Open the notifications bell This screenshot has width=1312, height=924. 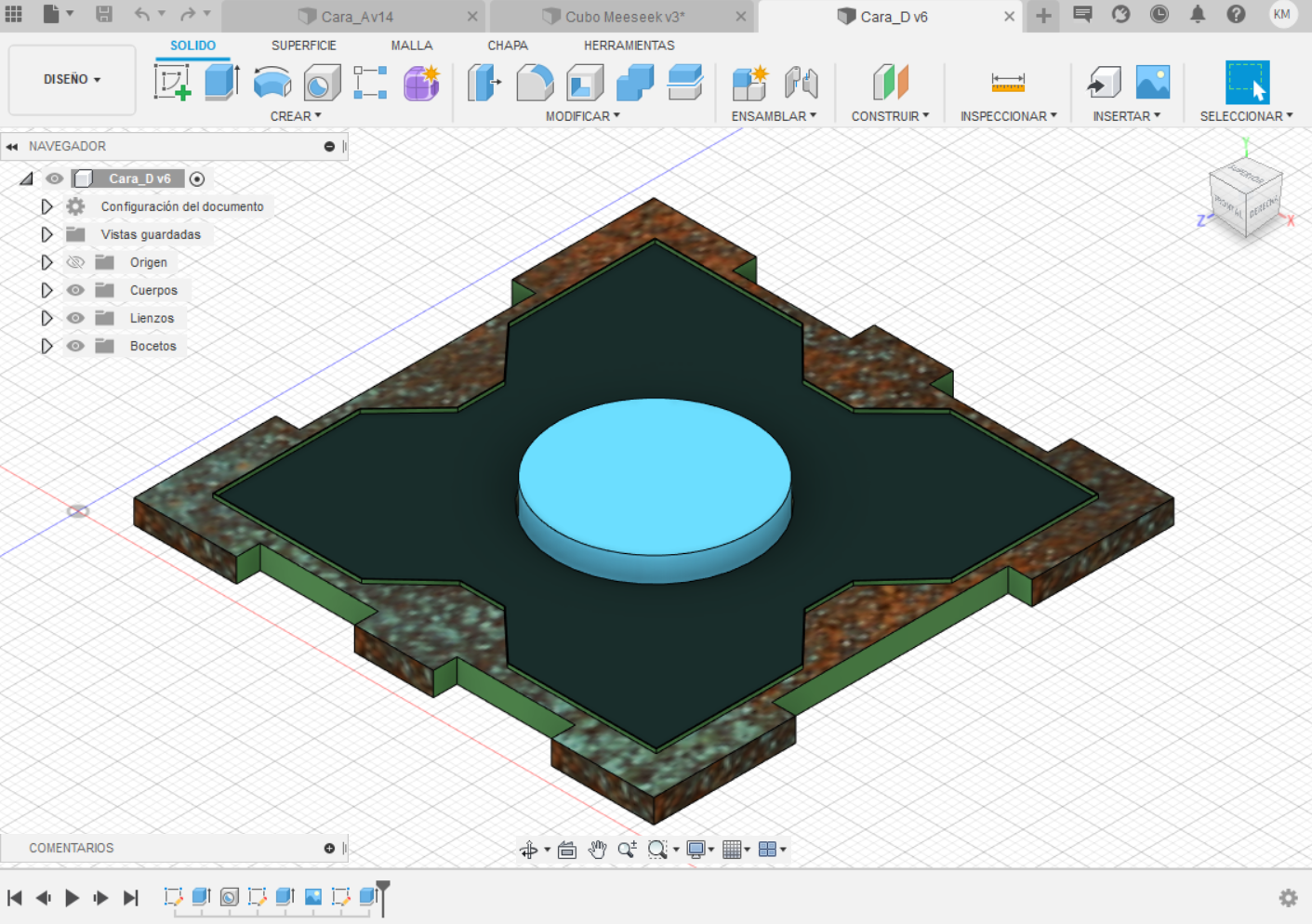[x=1198, y=14]
